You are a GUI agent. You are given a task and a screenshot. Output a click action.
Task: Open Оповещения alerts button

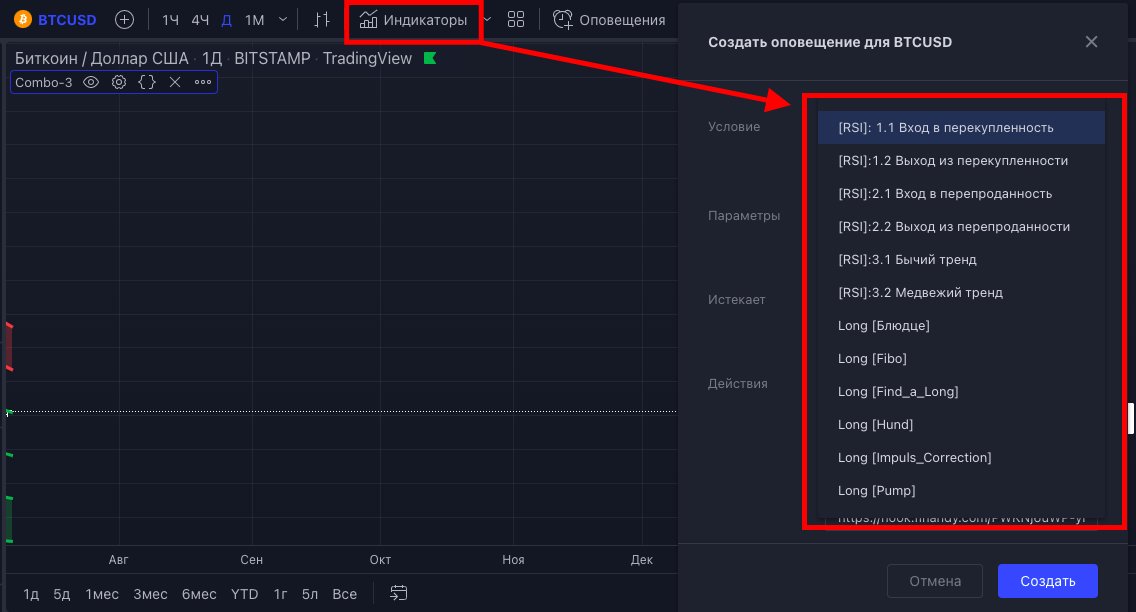click(x=609, y=20)
